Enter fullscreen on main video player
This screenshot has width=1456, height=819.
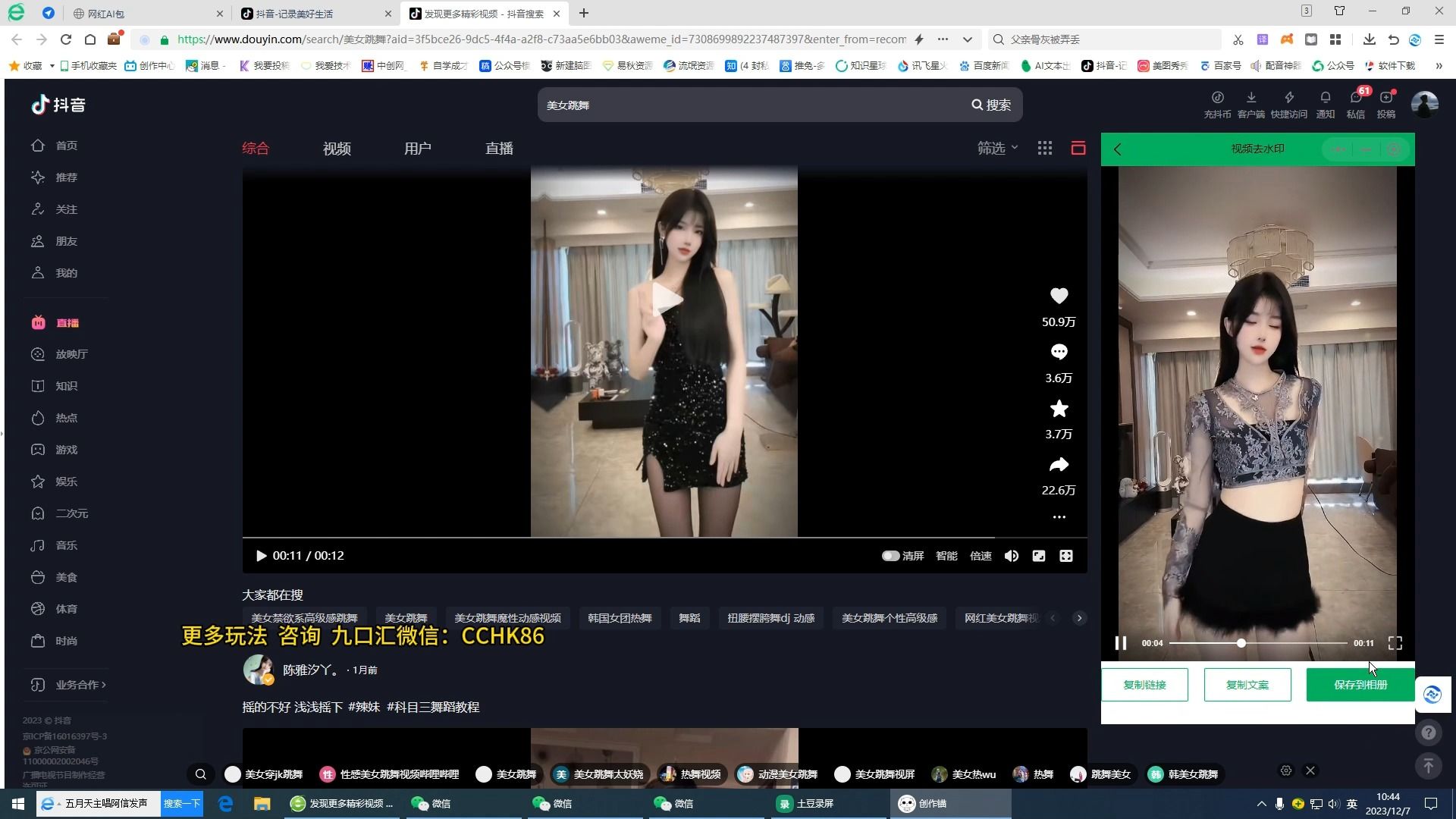point(1065,556)
